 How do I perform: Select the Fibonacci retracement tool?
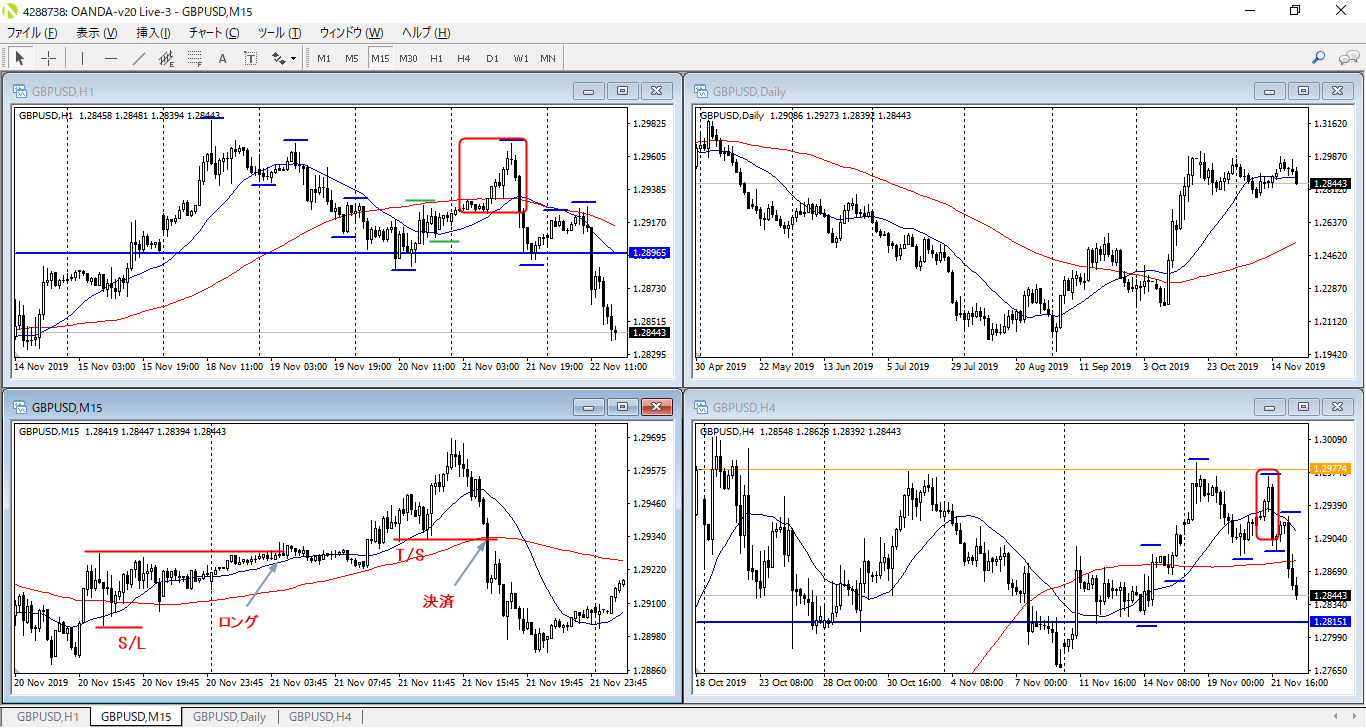tap(194, 58)
